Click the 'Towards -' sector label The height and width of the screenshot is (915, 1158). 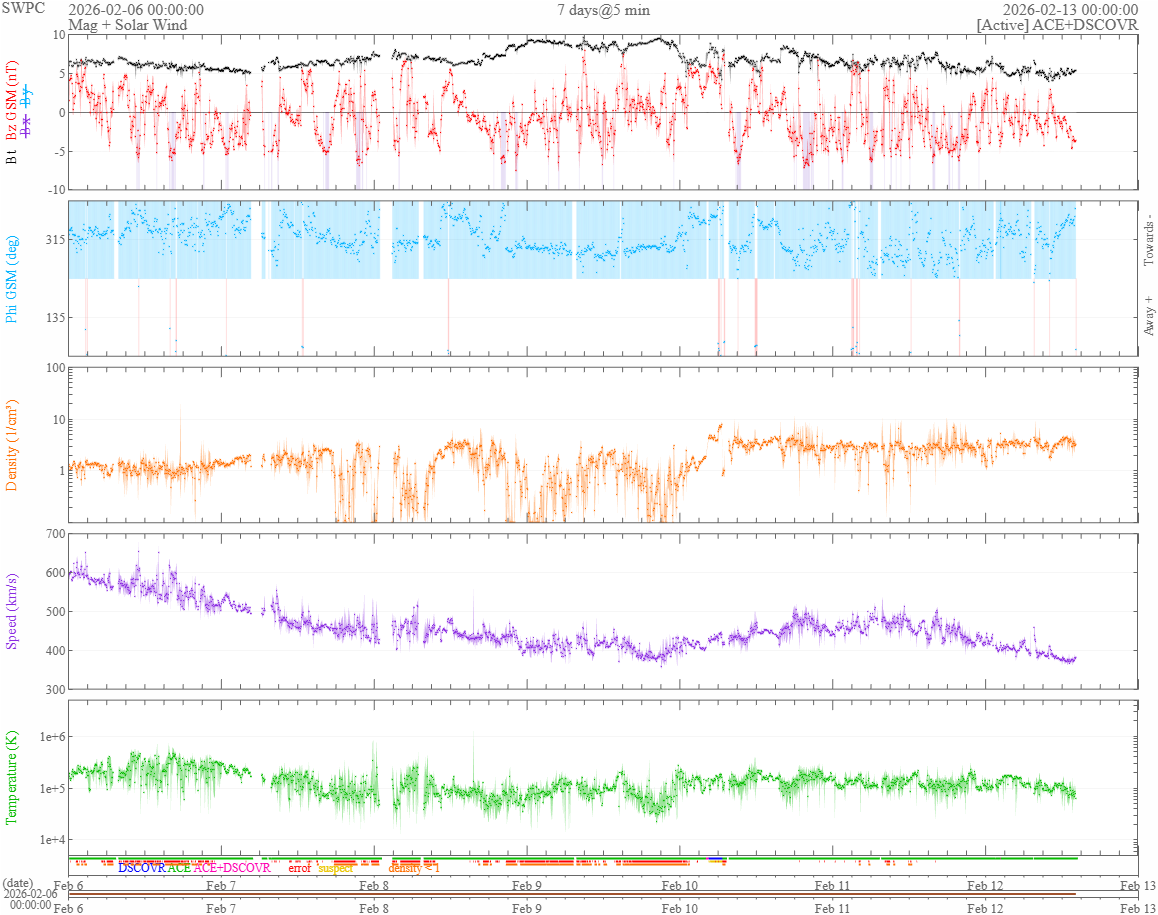coord(1148,240)
